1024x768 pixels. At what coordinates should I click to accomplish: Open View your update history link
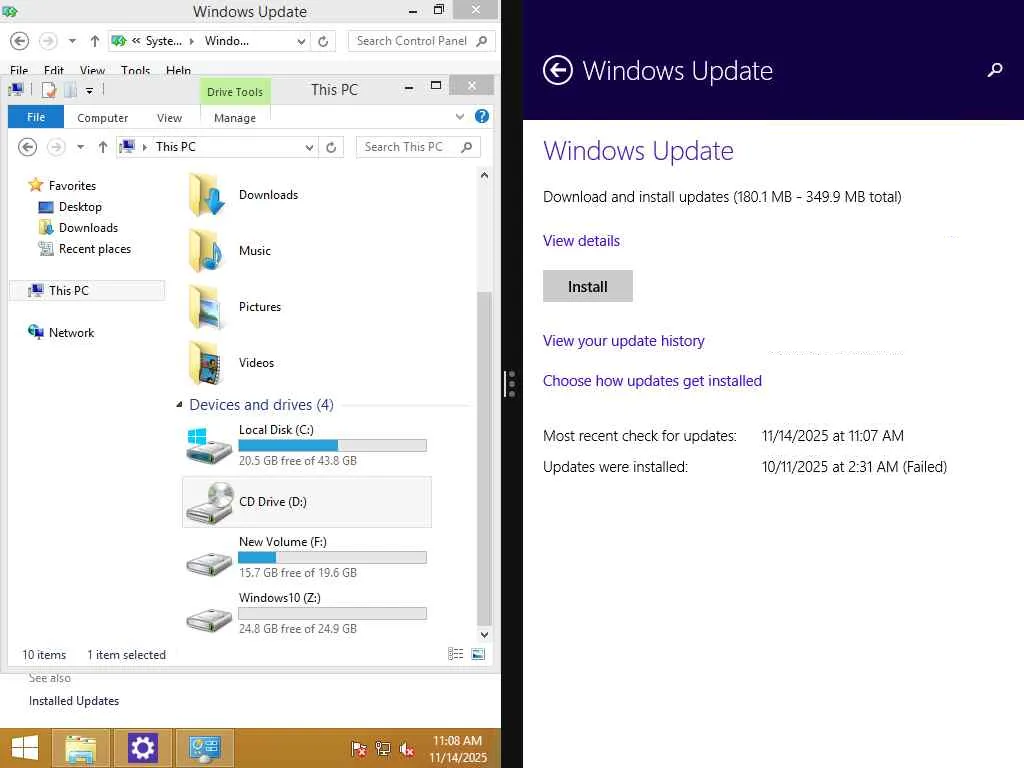point(624,341)
